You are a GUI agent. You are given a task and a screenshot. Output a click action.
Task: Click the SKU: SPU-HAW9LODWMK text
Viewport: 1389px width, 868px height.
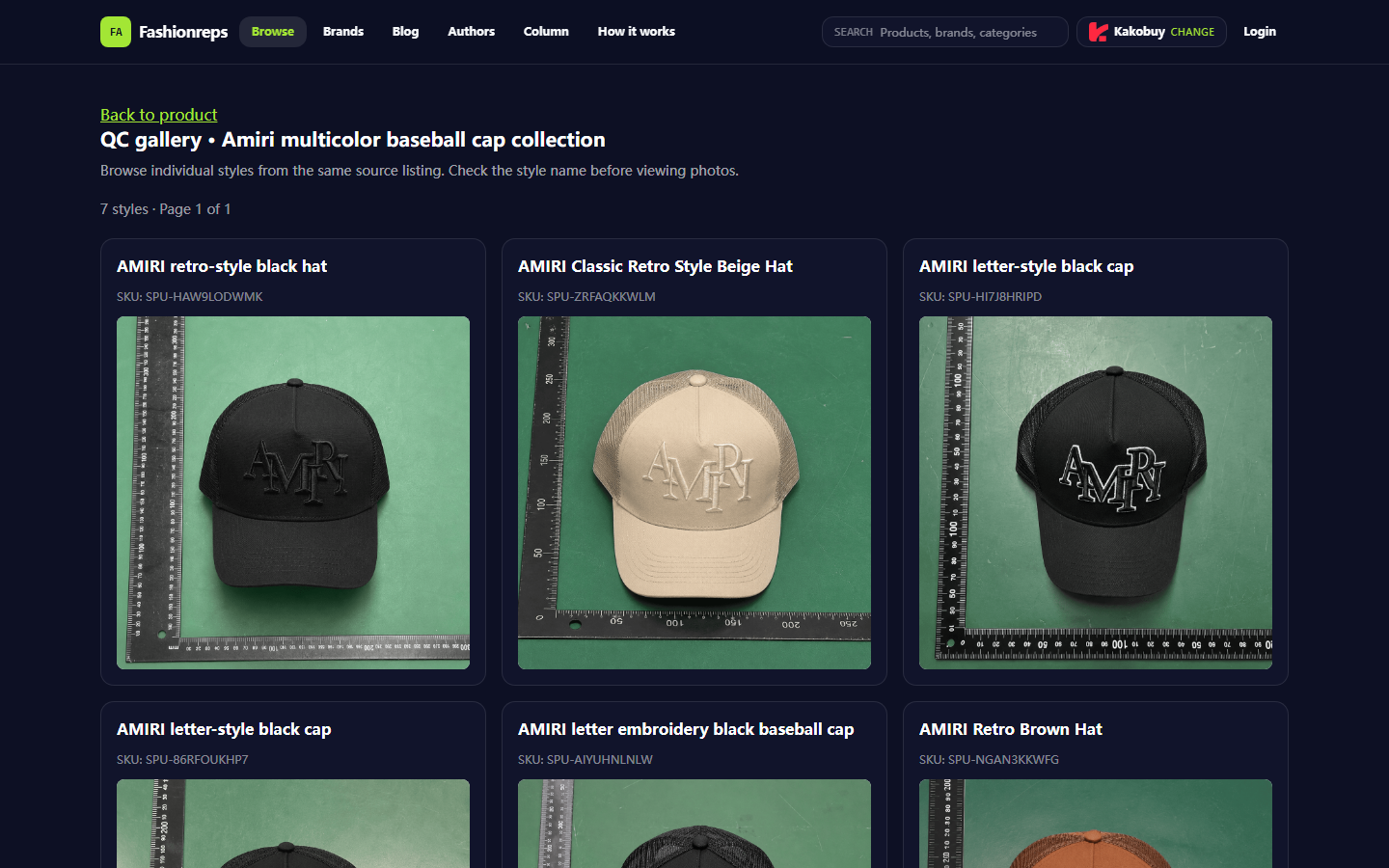pyautogui.click(x=190, y=297)
